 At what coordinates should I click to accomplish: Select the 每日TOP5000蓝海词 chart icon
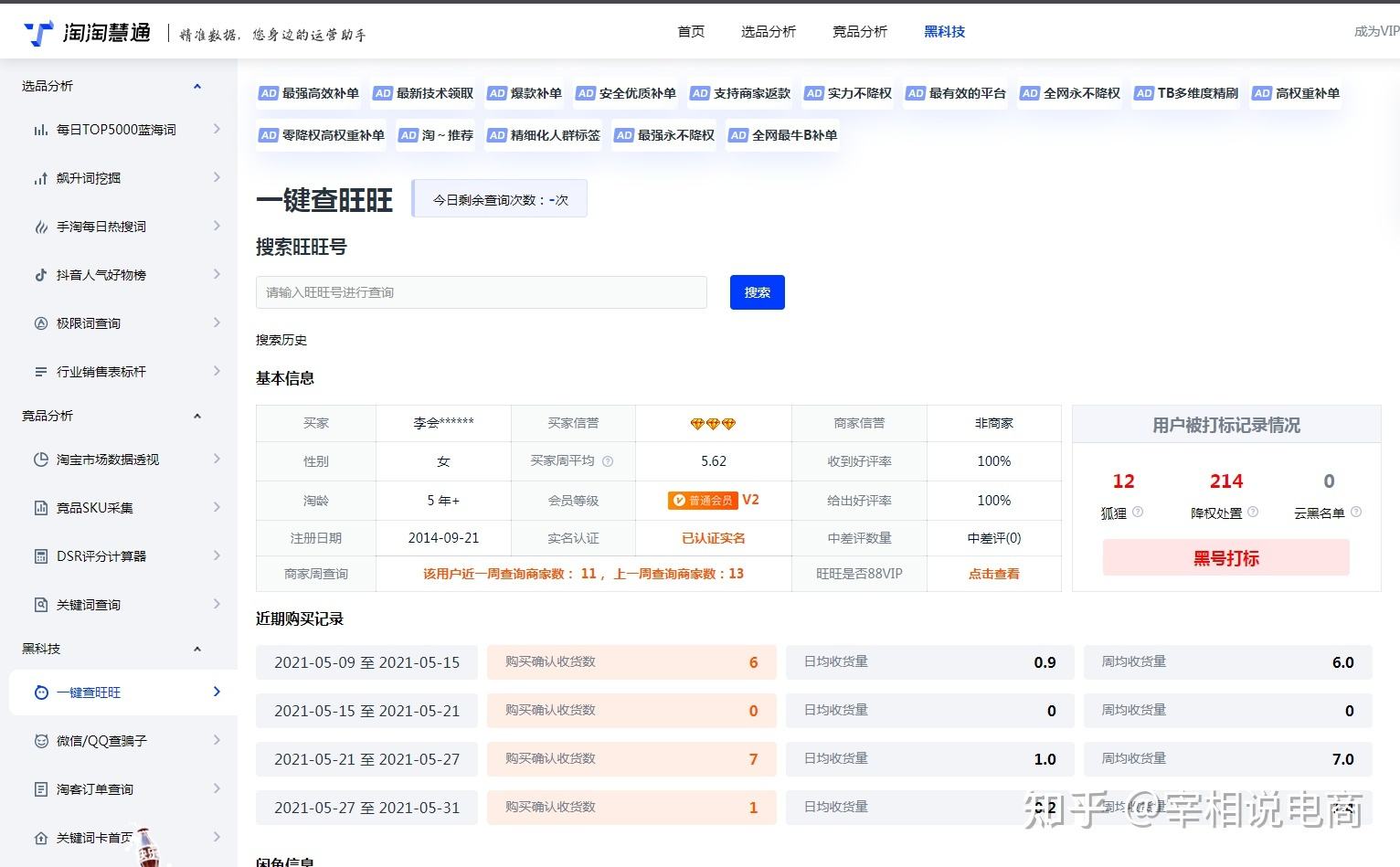click(41, 129)
